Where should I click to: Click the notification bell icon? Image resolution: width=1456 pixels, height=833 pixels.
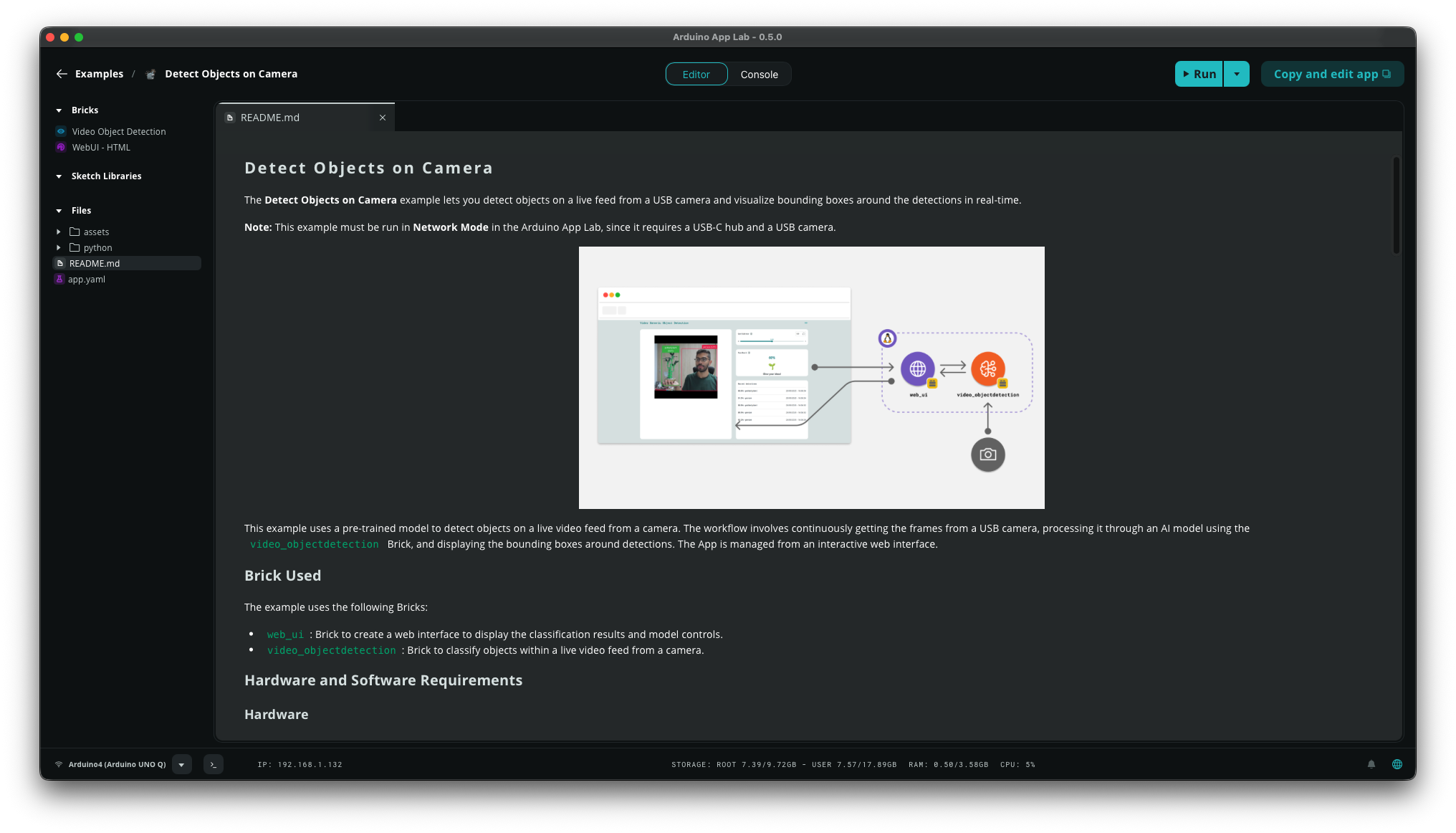[1371, 764]
